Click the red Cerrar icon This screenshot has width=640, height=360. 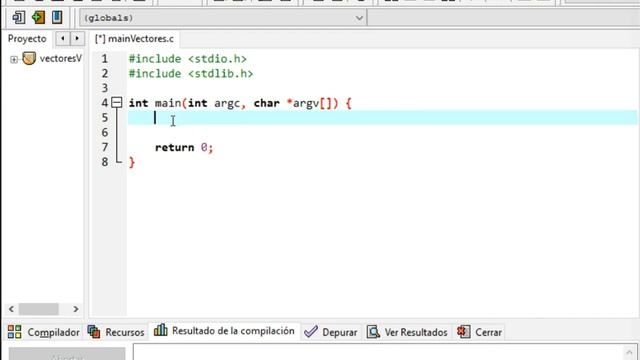[x=463, y=332]
